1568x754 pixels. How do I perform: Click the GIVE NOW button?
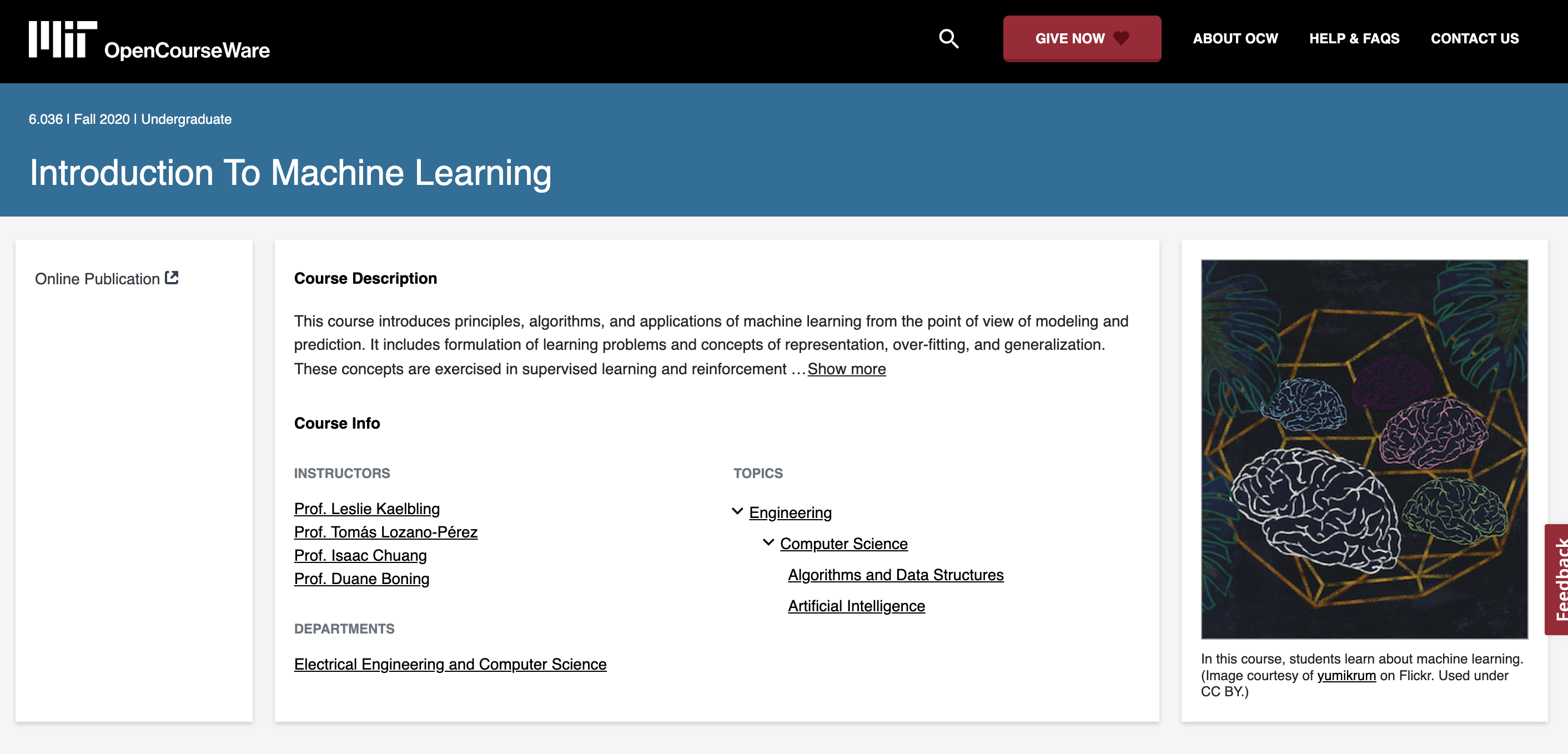(x=1082, y=38)
